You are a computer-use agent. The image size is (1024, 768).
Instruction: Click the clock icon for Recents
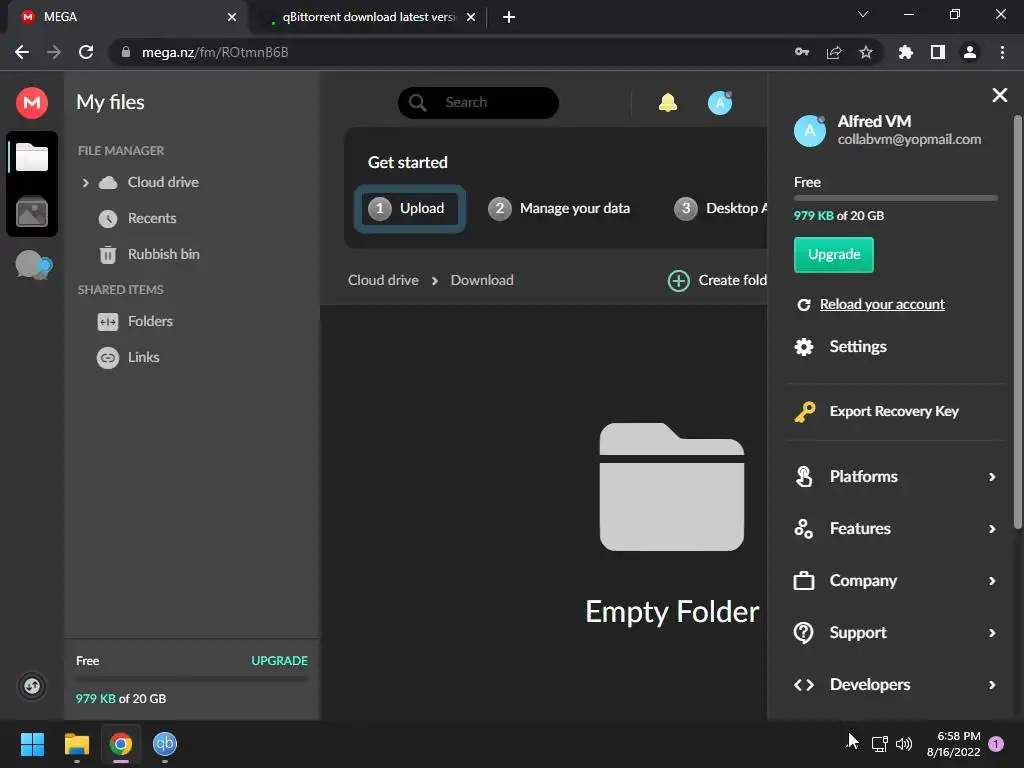[108, 218]
